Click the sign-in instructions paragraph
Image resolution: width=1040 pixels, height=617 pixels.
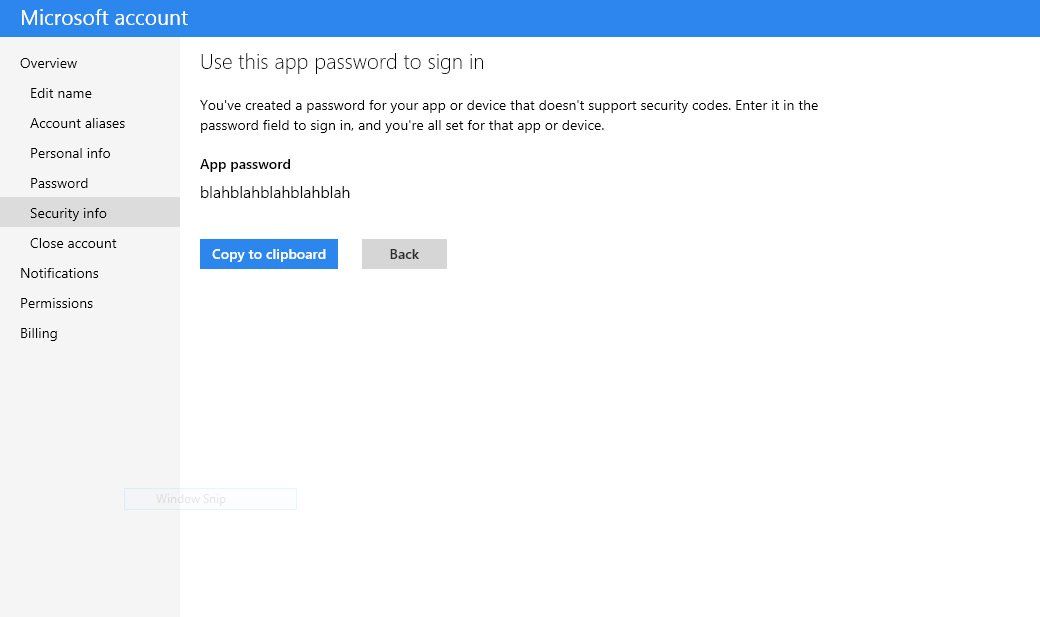509,114
